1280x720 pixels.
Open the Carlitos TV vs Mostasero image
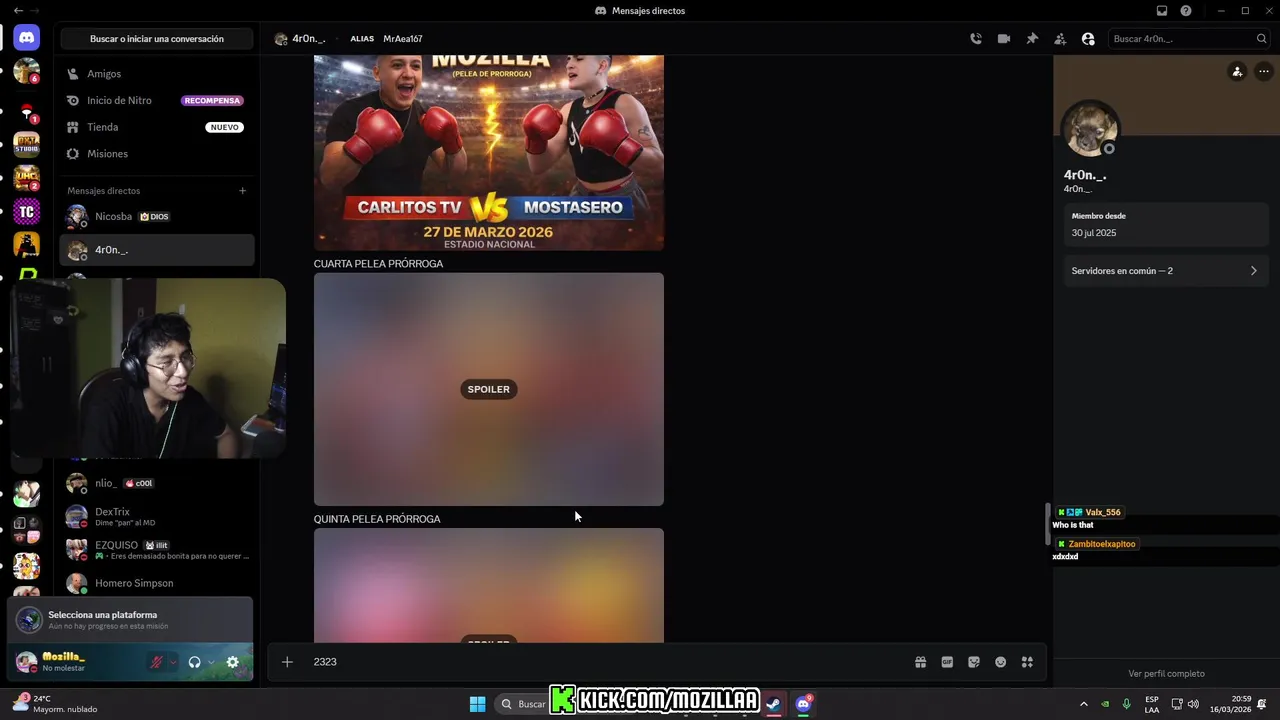[x=489, y=152]
